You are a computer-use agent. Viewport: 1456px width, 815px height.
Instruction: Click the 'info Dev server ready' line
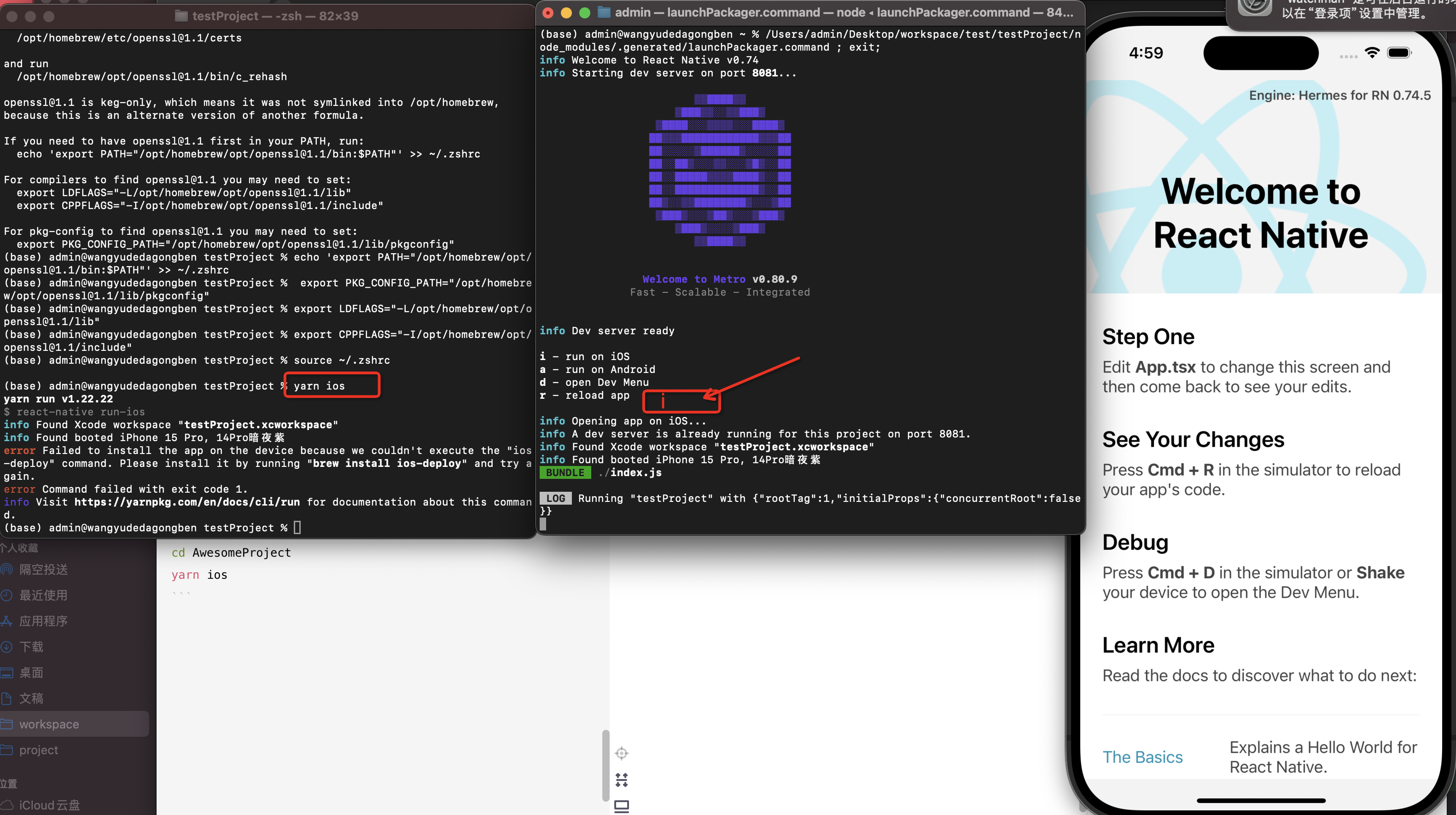[606, 331]
